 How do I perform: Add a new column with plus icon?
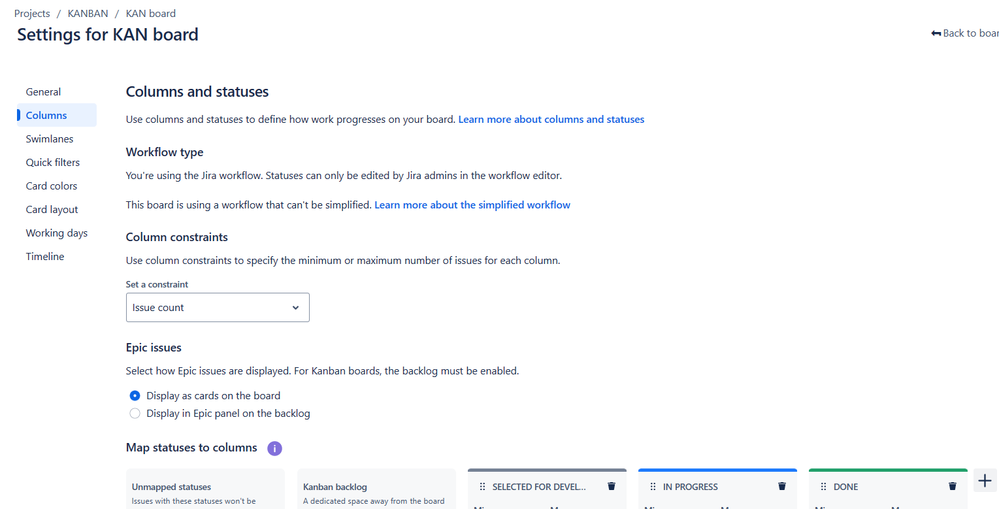[x=985, y=480]
